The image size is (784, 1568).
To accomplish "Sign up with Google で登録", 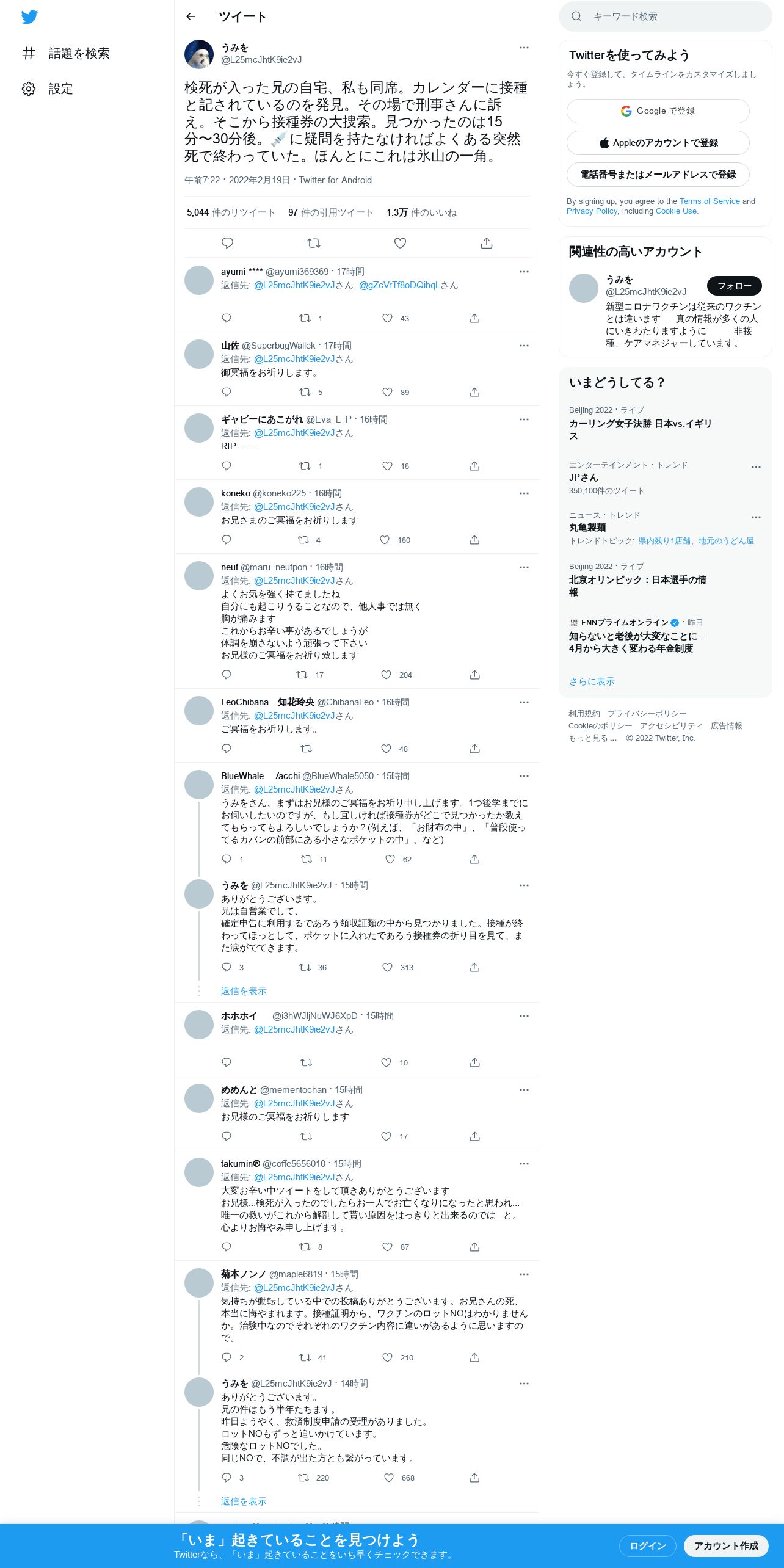I will point(658,111).
